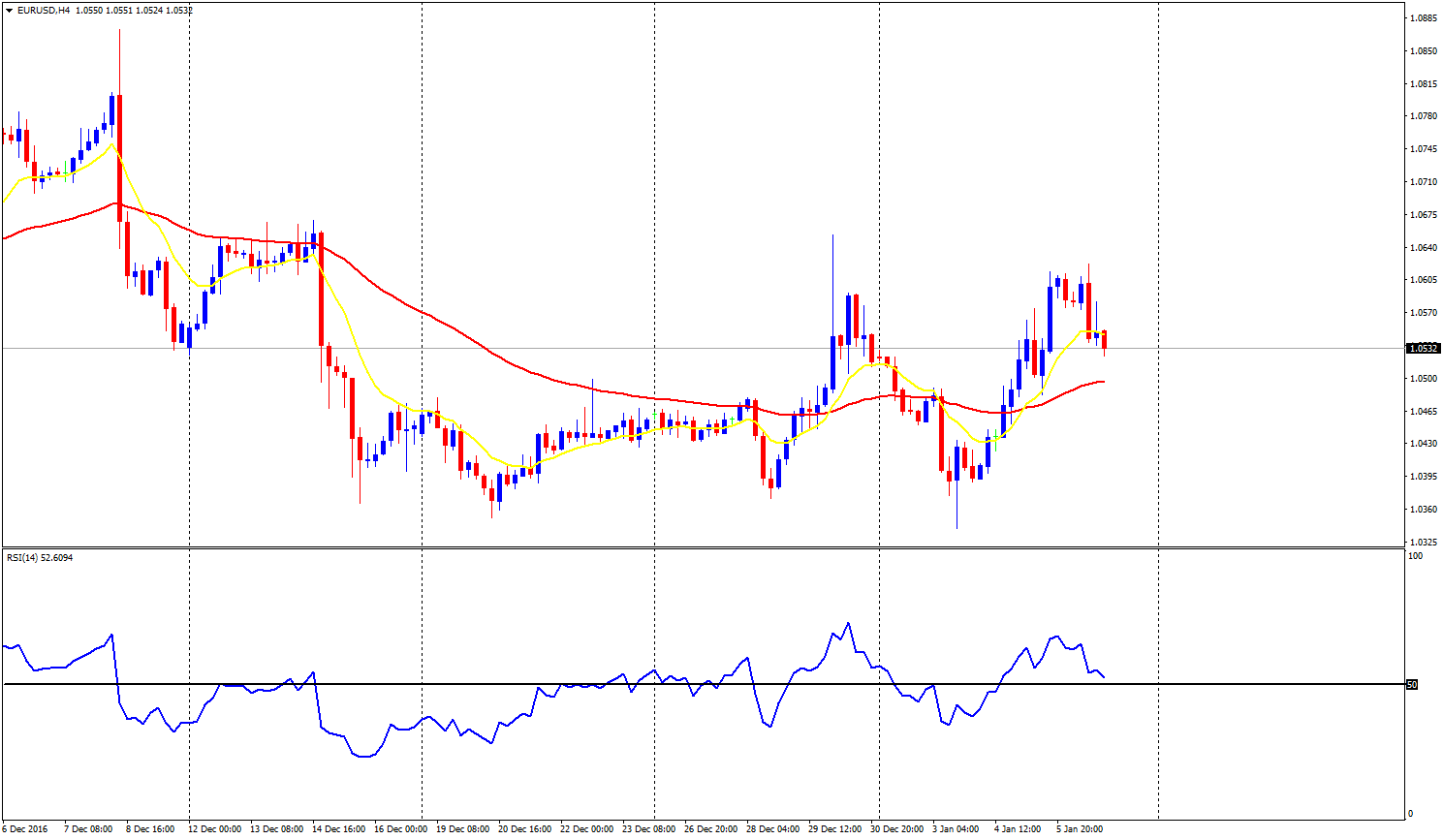This screenshot has height=840, width=1443.
Task: Select the time label 28 Dec 04:00
Action: click(x=773, y=829)
